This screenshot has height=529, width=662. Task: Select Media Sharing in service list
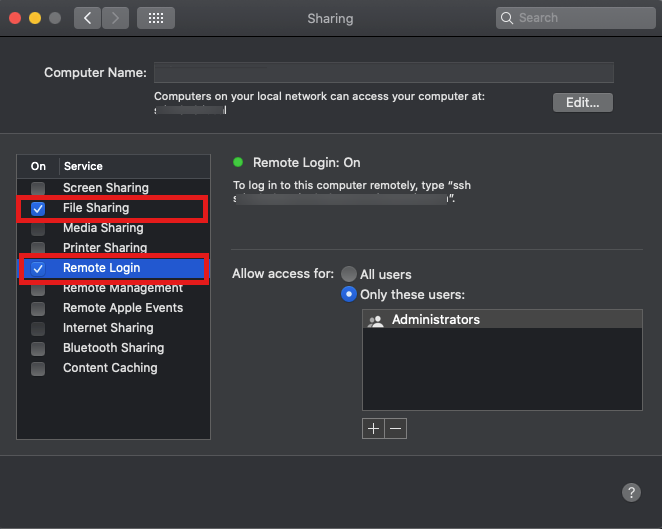[x=104, y=228]
